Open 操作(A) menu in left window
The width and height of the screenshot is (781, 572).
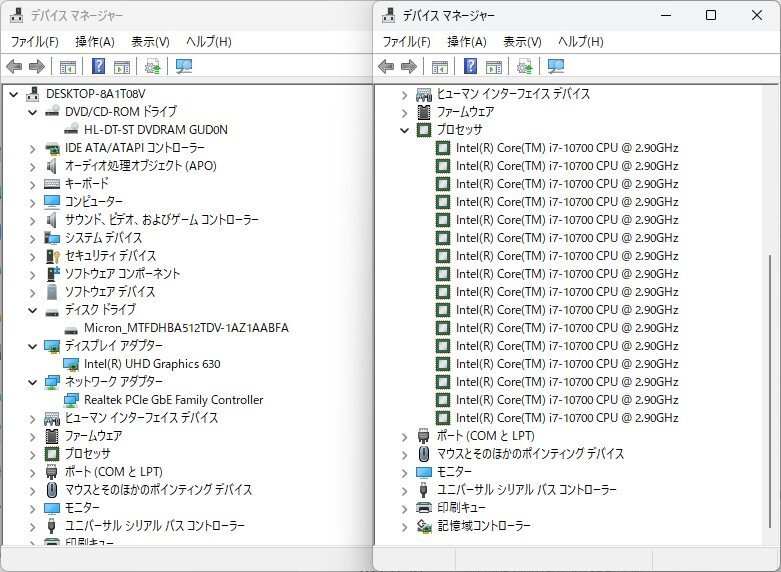click(x=95, y=41)
